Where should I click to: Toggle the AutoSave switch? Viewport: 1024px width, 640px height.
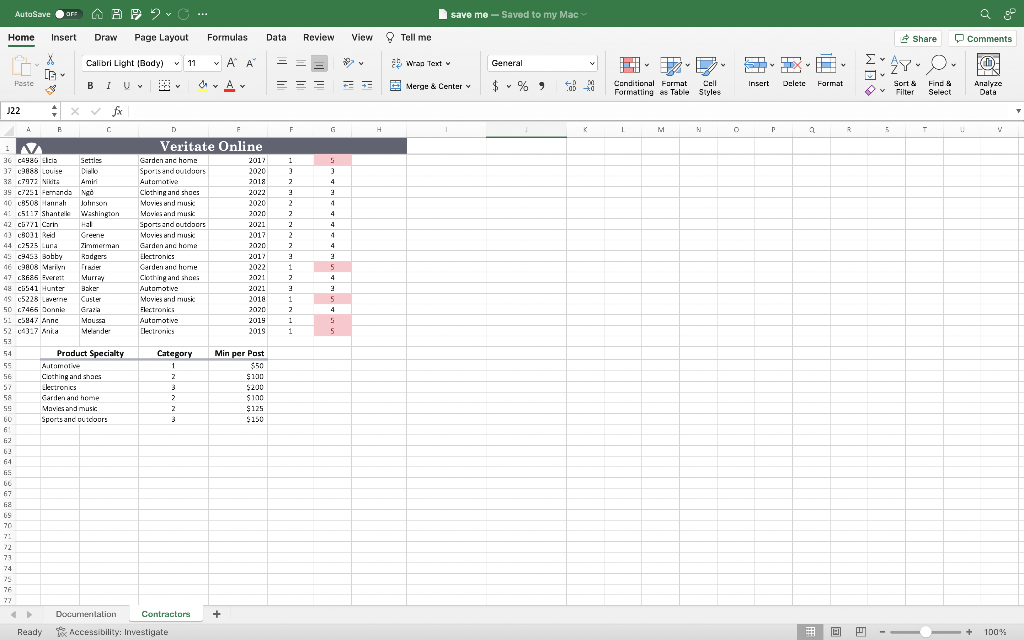pos(68,14)
